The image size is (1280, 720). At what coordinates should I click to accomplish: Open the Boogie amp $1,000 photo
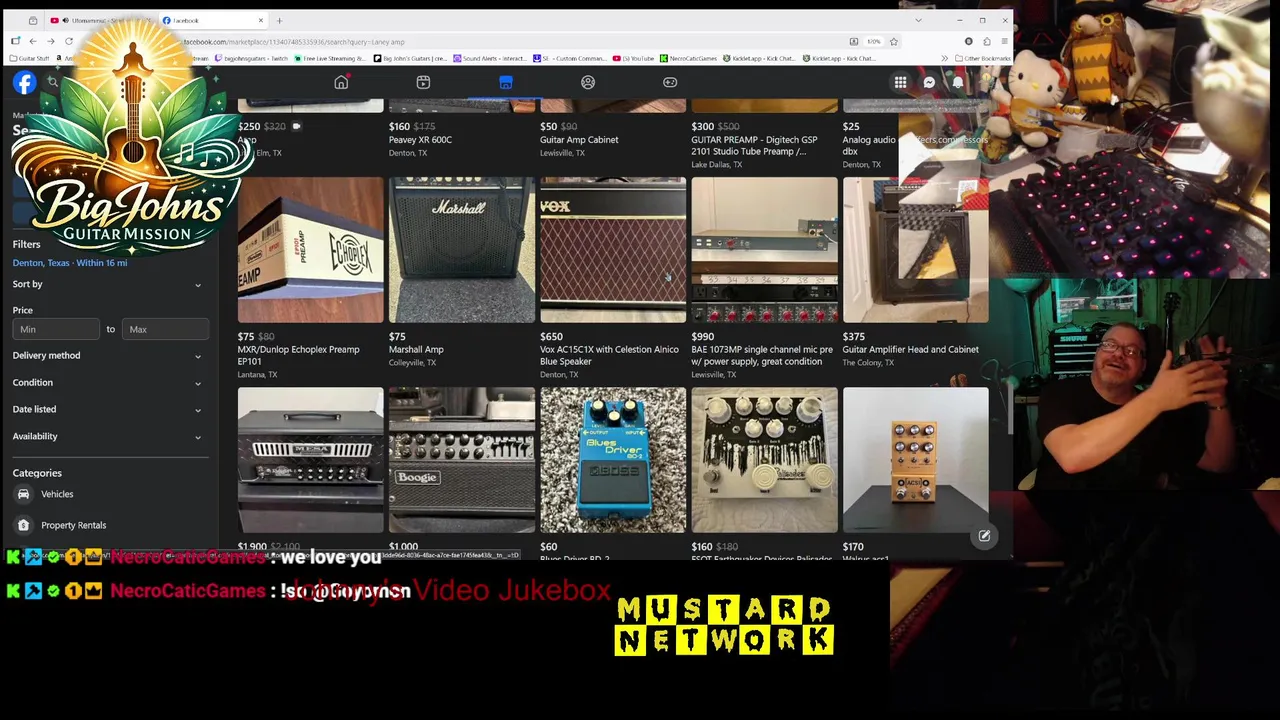[x=462, y=460]
